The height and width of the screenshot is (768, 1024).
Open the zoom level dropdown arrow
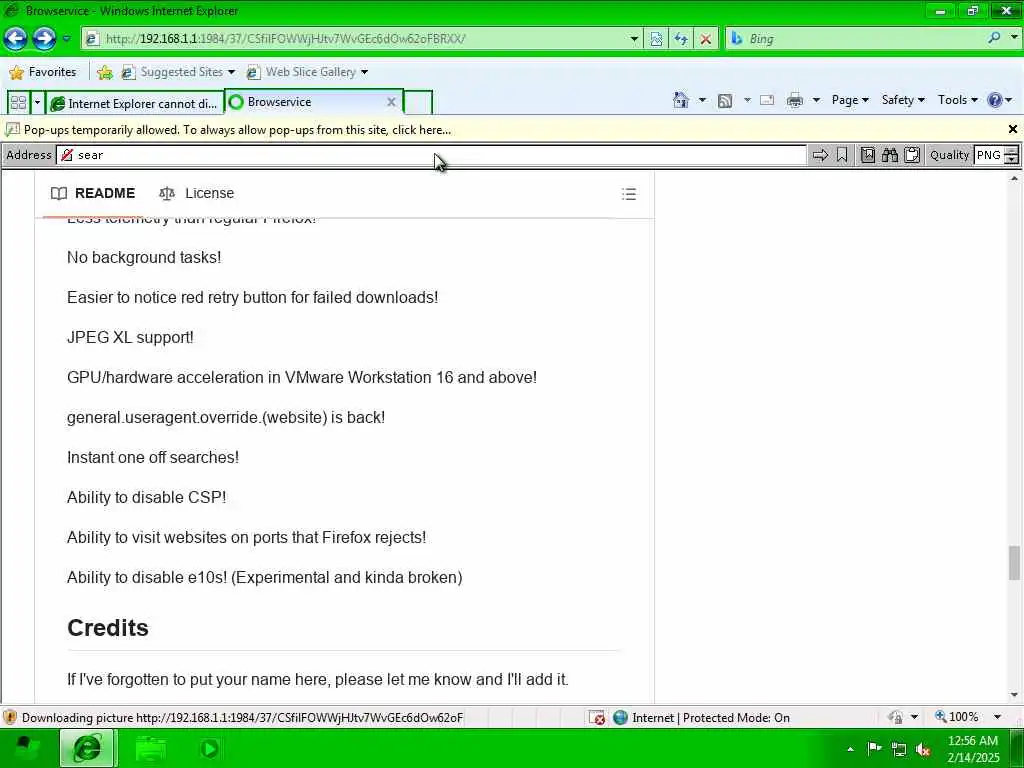(x=997, y=717)
